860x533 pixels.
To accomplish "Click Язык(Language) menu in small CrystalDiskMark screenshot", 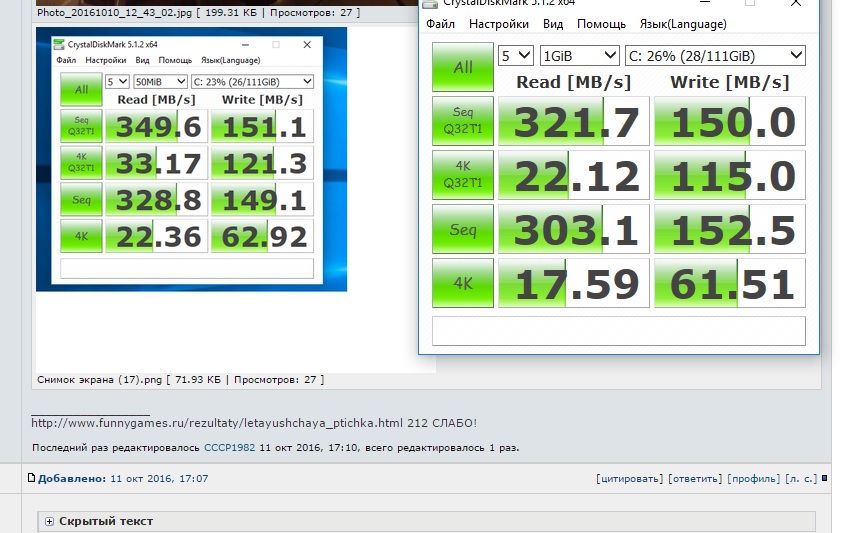I will click(231, 60).
